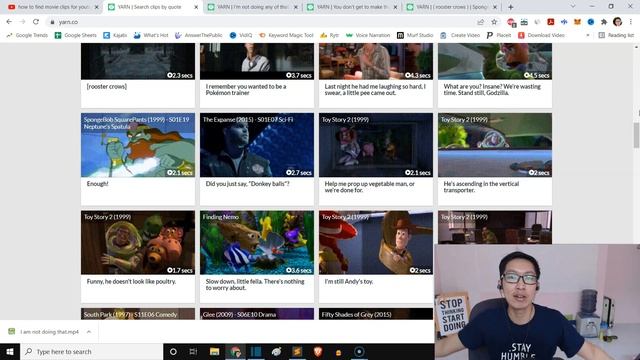Open the Create Video bookmark
640x360 pixels.
pos(460,36)
